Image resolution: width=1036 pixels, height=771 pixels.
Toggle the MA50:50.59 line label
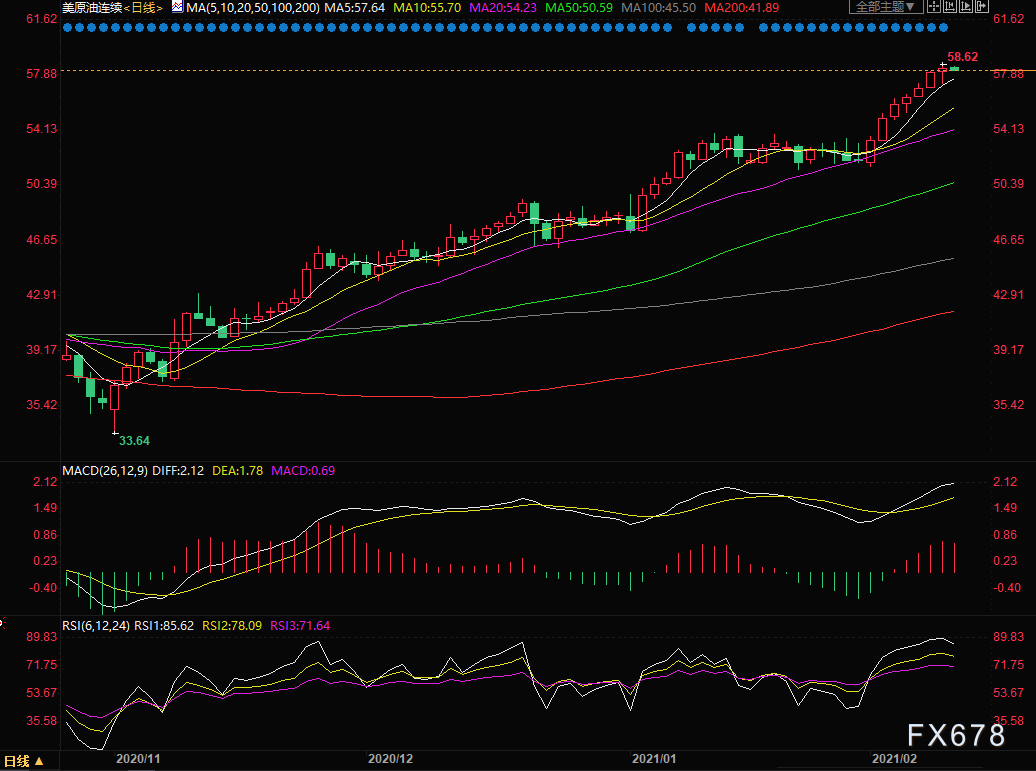580,8
